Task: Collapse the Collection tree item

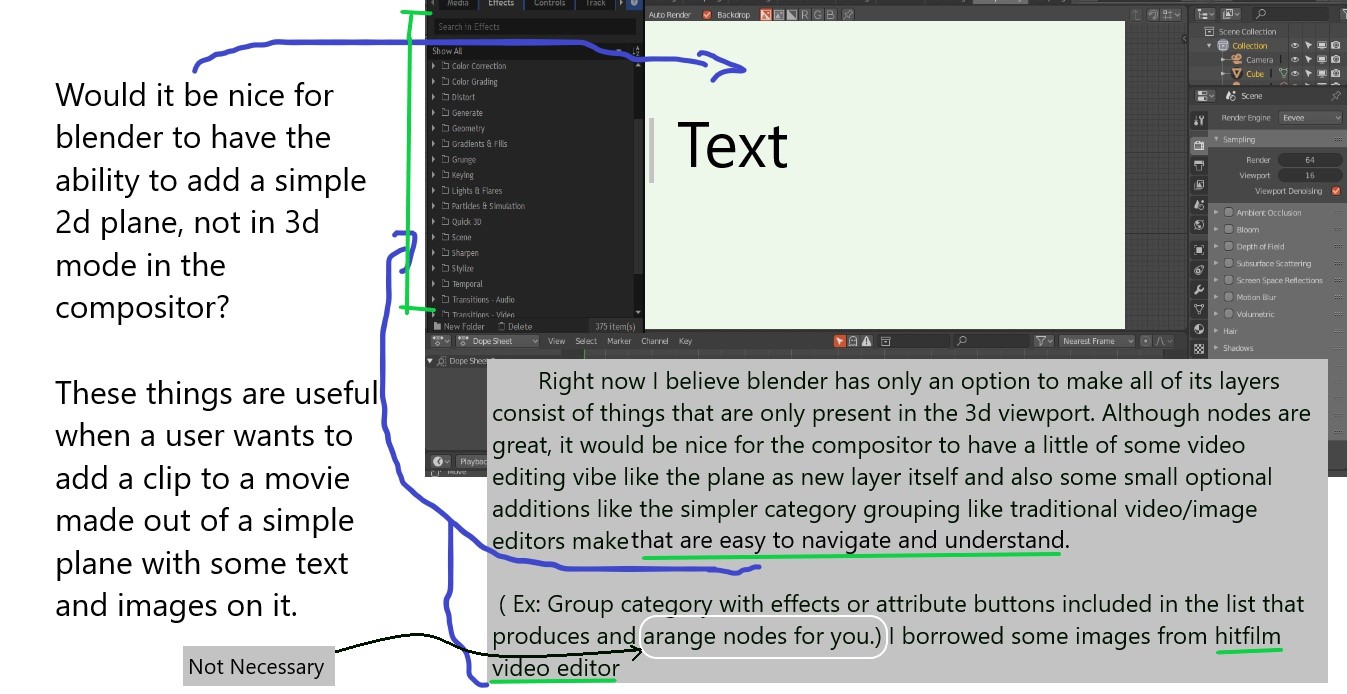Action: (1209, 46)
